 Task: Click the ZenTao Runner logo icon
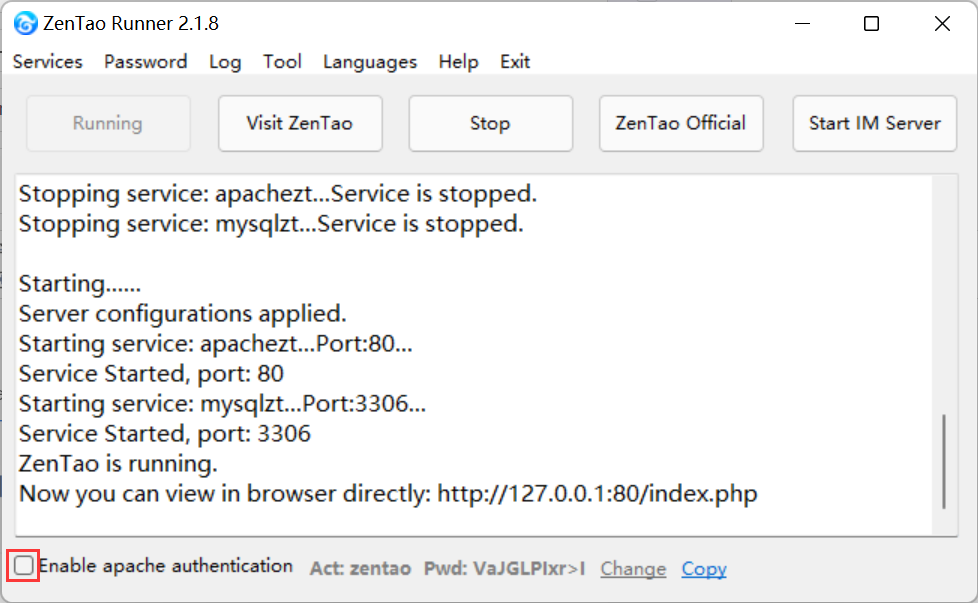pyautogui.click(x=25, y=24)
